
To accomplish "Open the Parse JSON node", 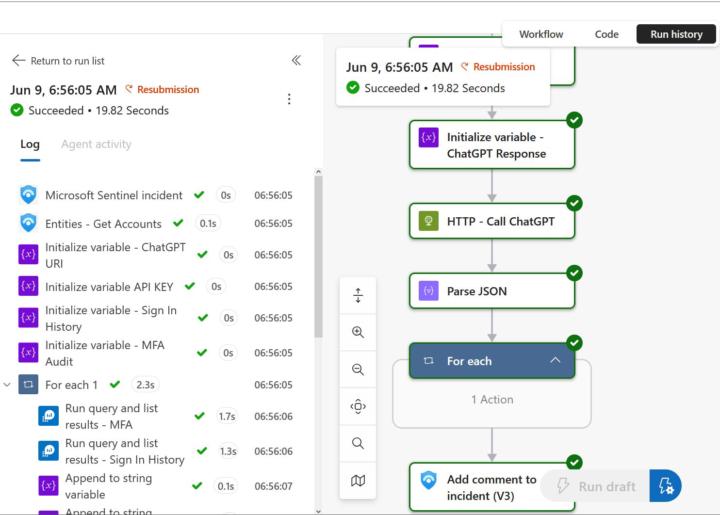I will pyautogui.click(x=492, y=291).
